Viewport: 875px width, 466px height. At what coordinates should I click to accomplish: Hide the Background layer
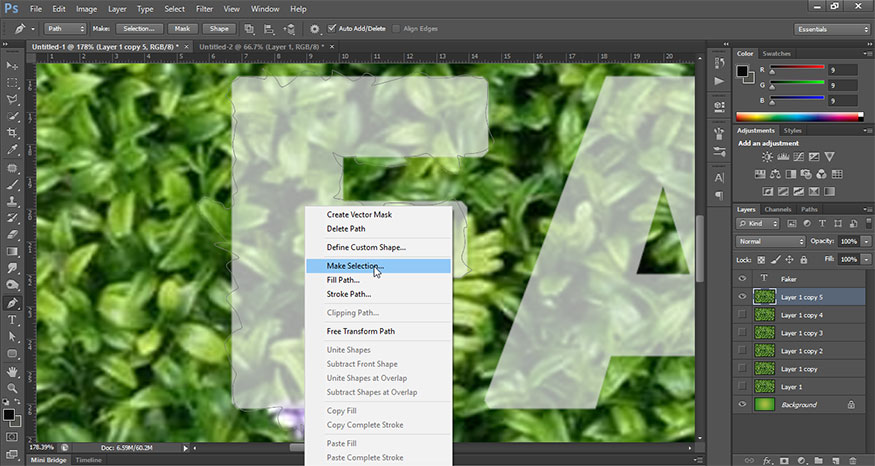tap(742, 404)
